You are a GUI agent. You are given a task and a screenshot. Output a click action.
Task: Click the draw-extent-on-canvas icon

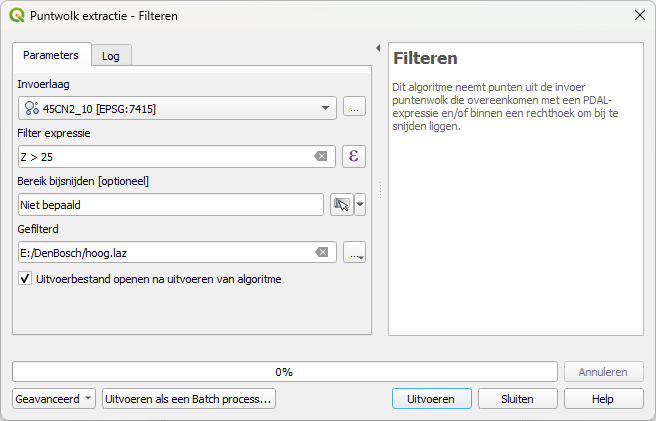(342, 204)
